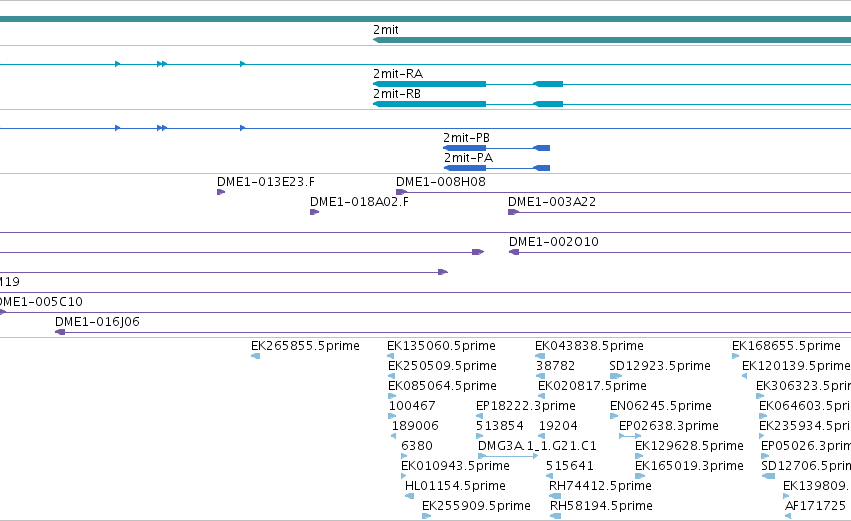Select the 2mit gene feature label
Screen dimensions: 851x521
[x=386, y=30]
